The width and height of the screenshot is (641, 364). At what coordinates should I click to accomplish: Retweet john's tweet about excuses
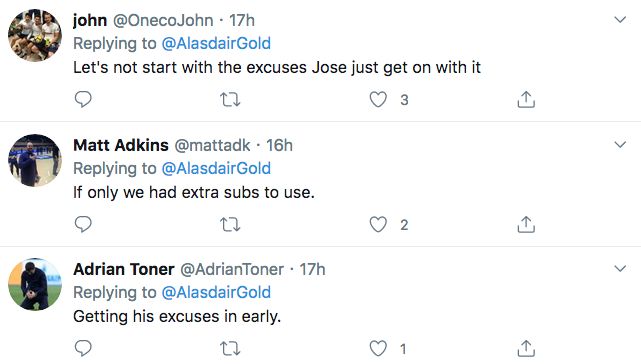[x=230, y=100]
